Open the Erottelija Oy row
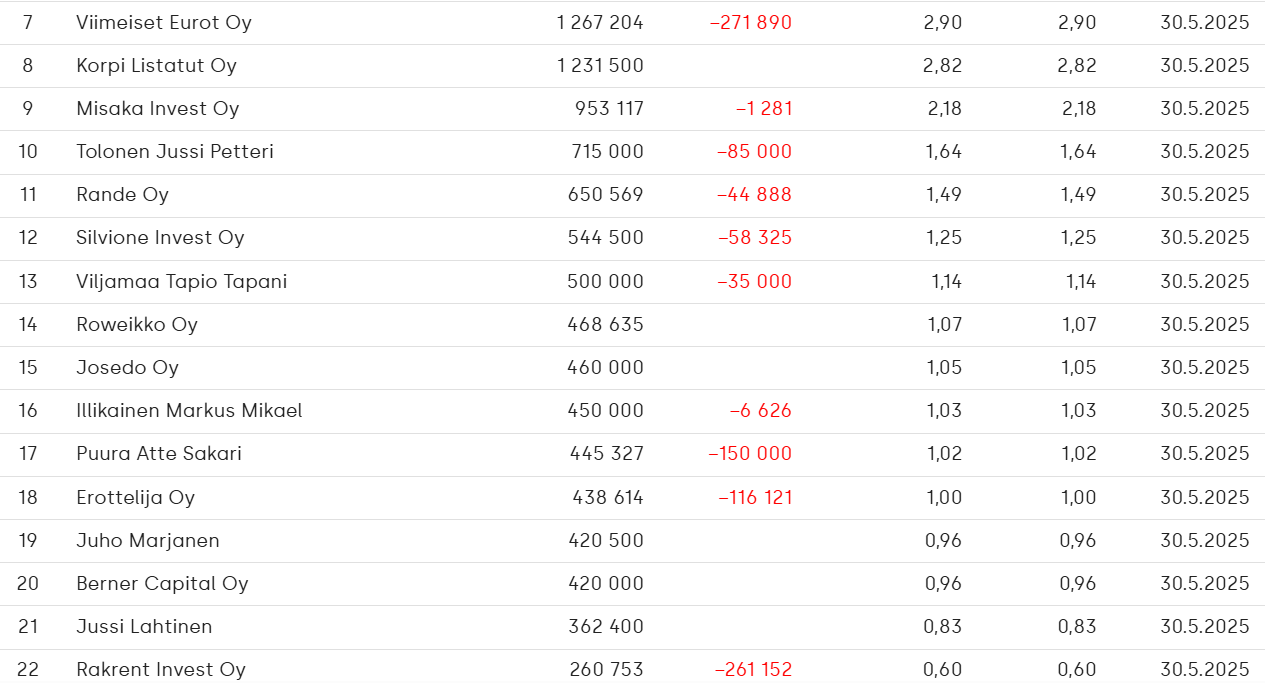Screen dimensions: 1265x683 (632, 497)
